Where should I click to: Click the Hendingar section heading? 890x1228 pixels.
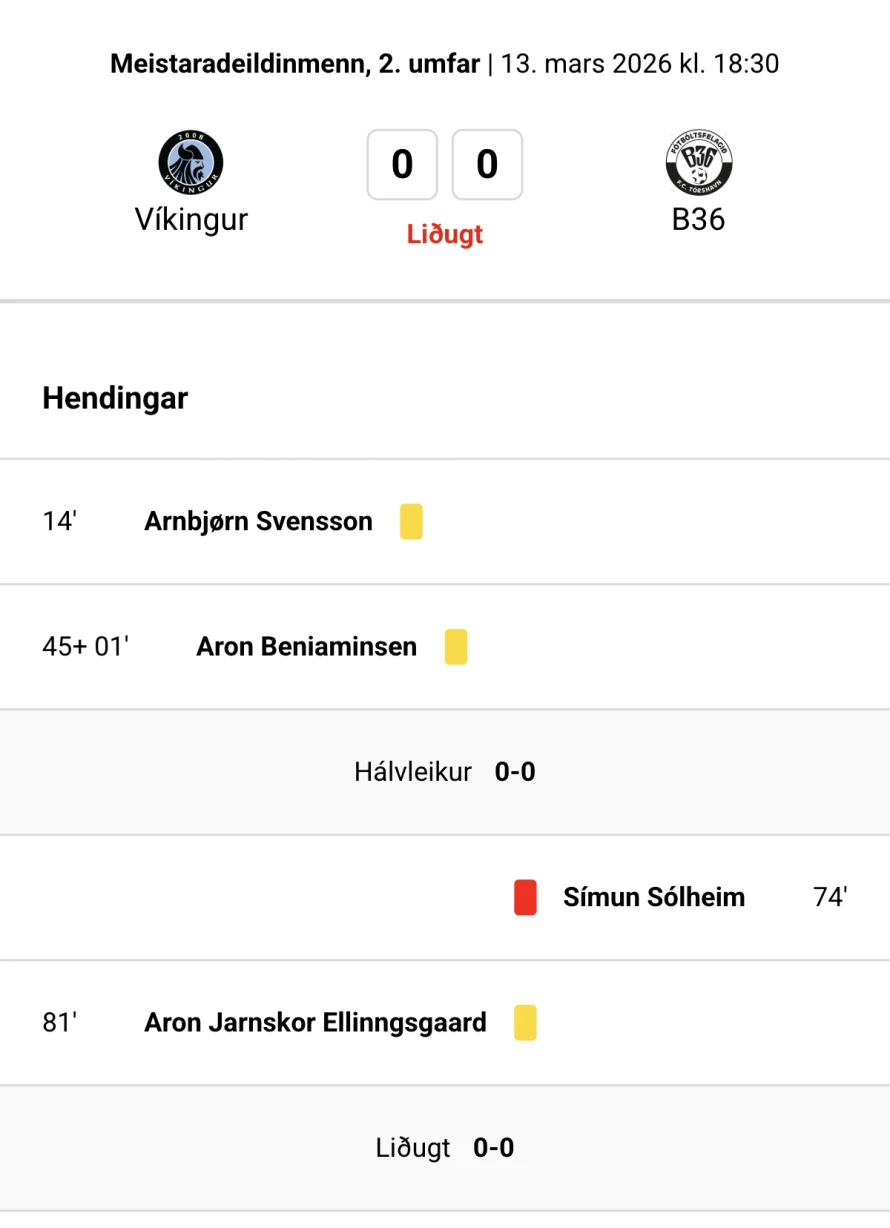[x=115, y=398]
